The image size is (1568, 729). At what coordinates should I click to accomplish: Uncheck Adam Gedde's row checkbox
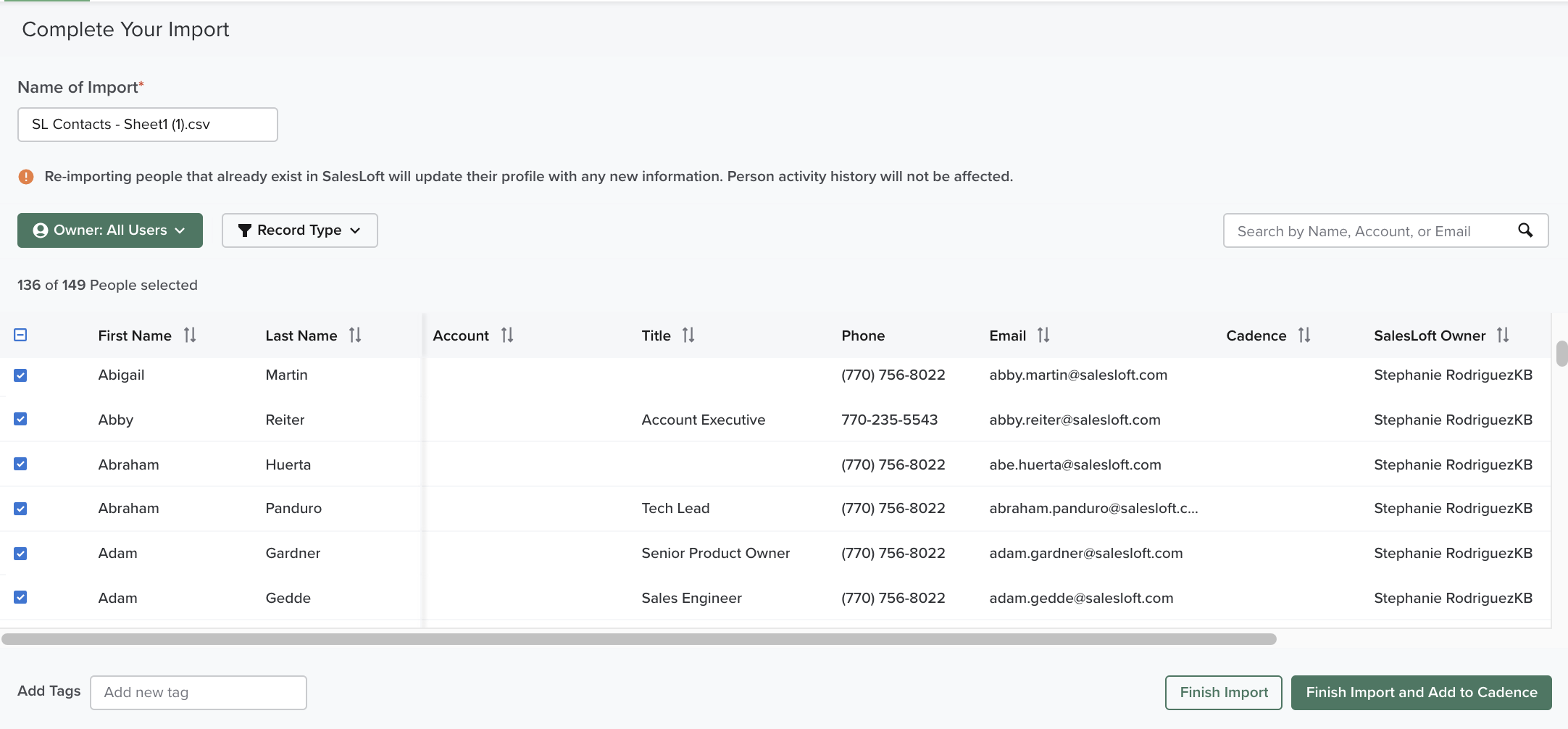click(20, 597)
